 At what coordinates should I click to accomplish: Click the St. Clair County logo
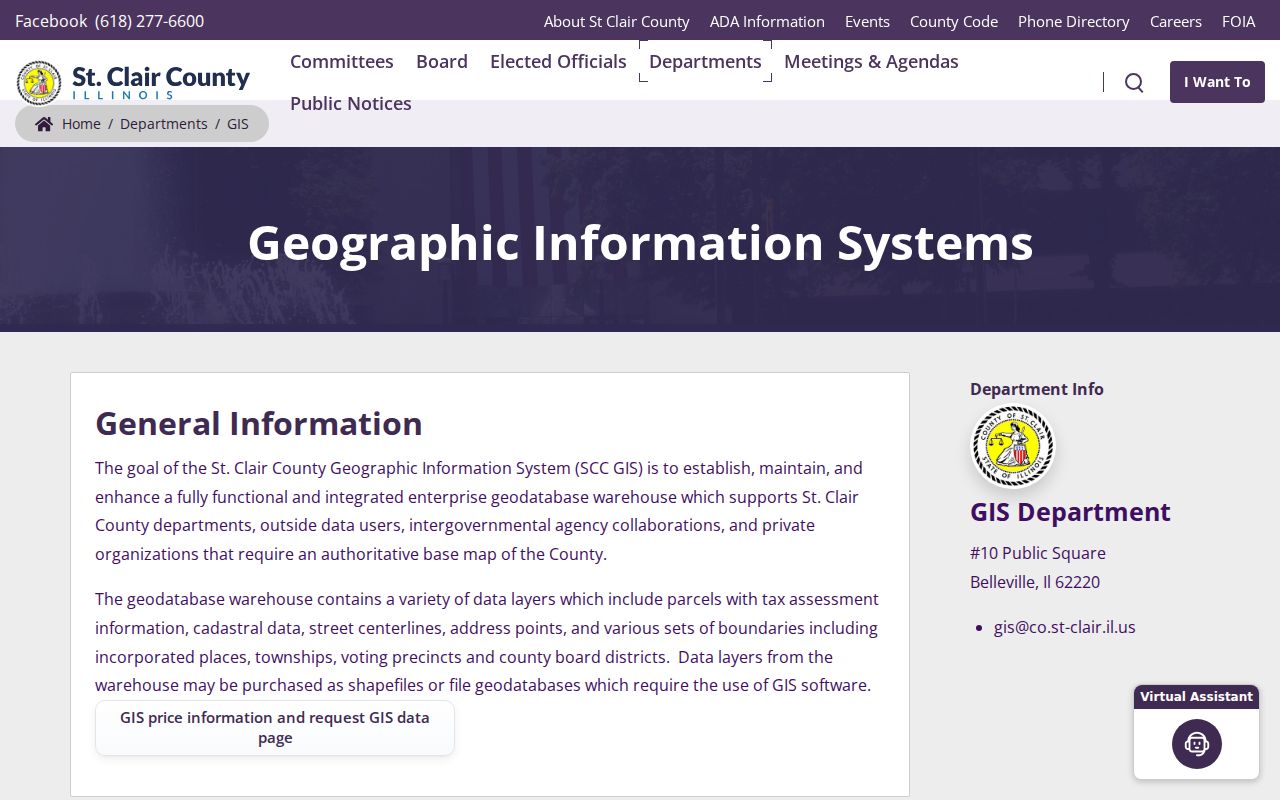tap(134, 82)
